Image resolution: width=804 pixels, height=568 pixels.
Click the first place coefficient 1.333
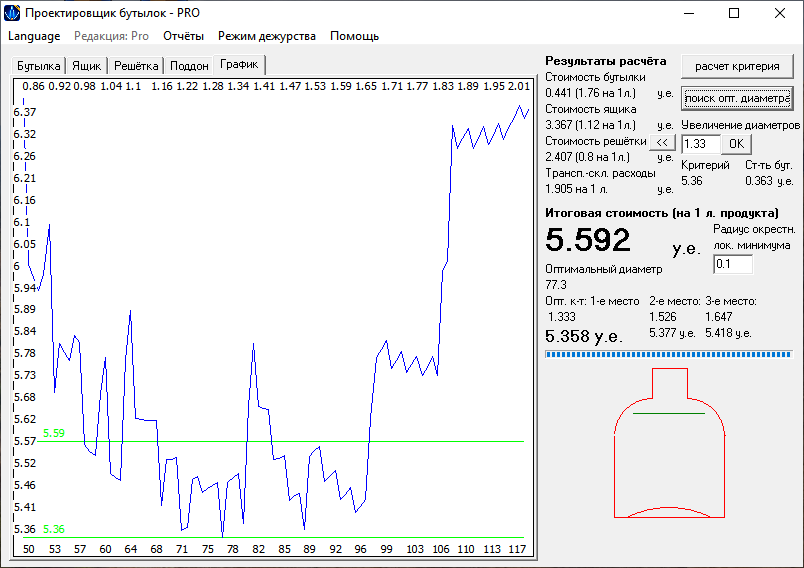561,317
